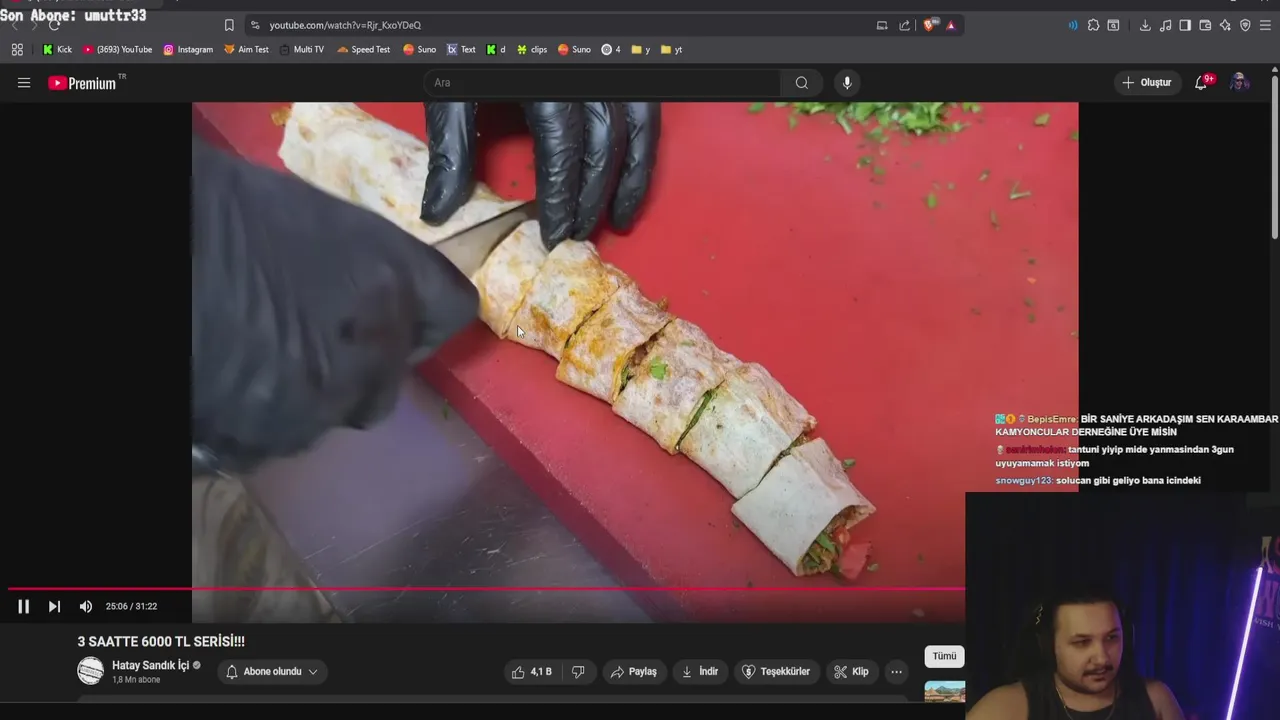
Task: Reload the page
Action: [55, 25]
